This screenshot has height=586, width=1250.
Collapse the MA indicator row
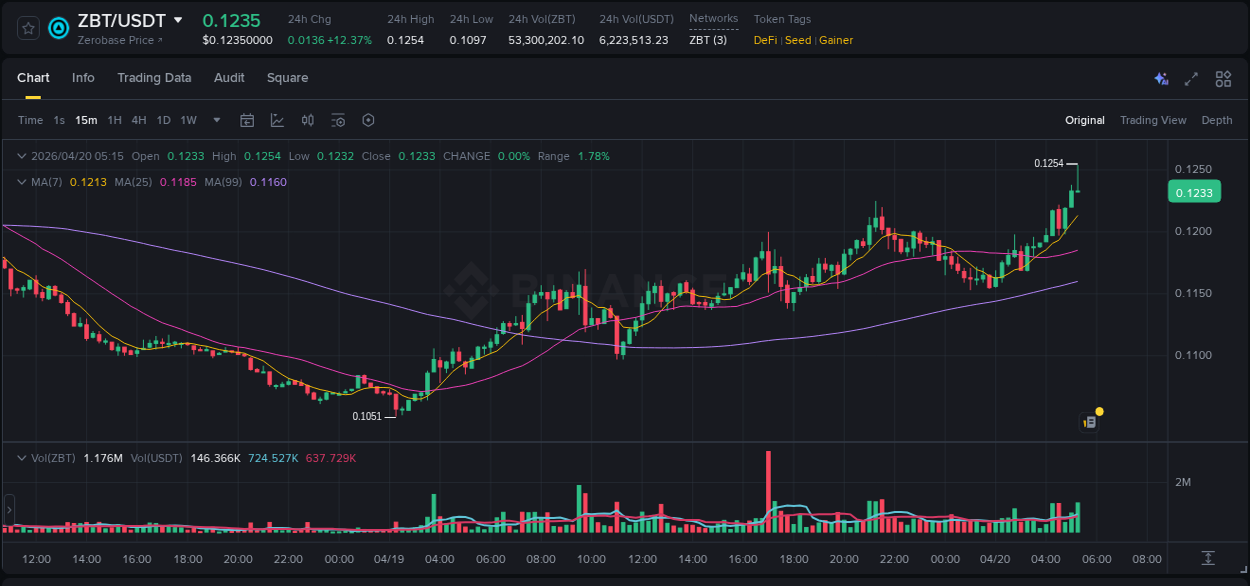21,182
